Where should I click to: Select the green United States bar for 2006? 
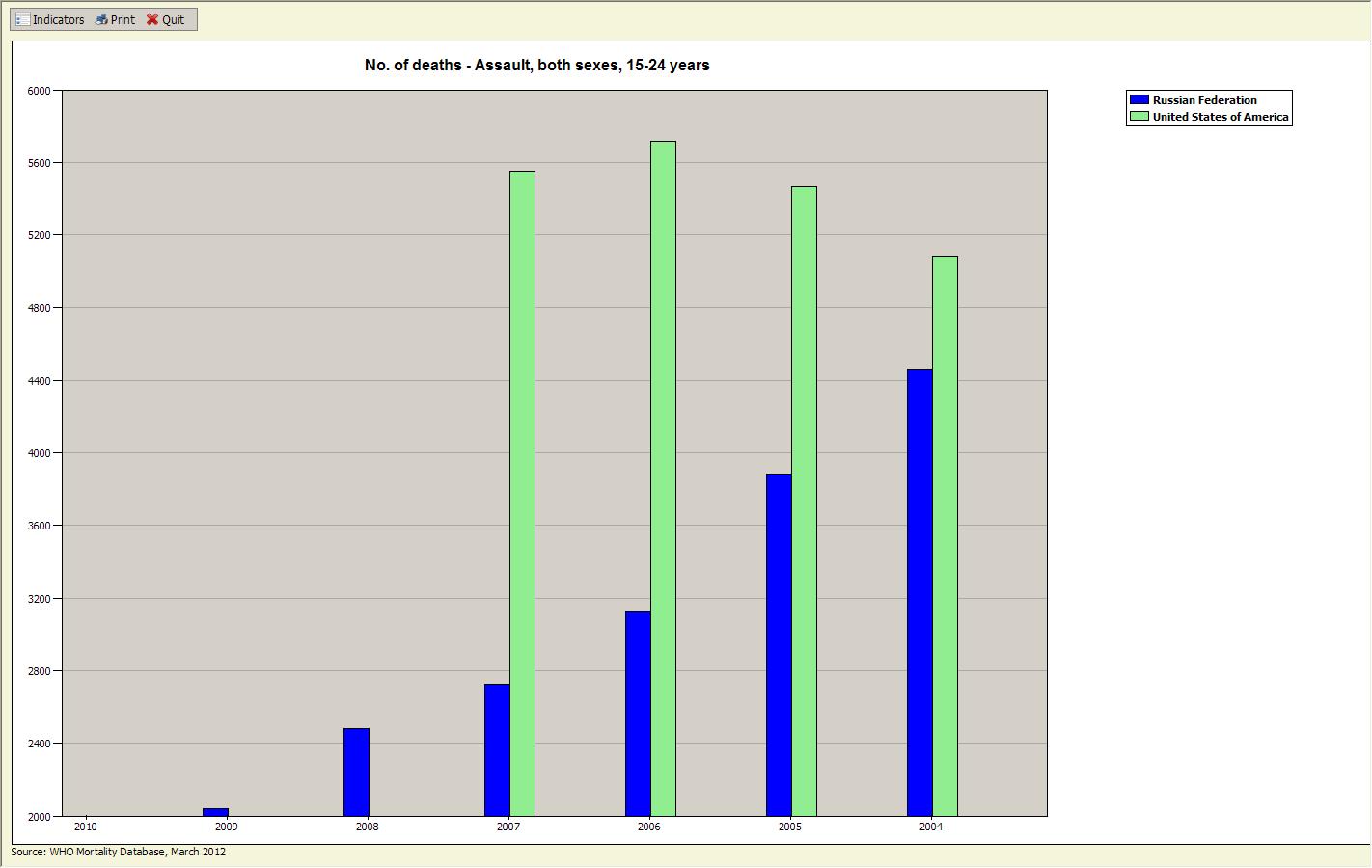663,479
